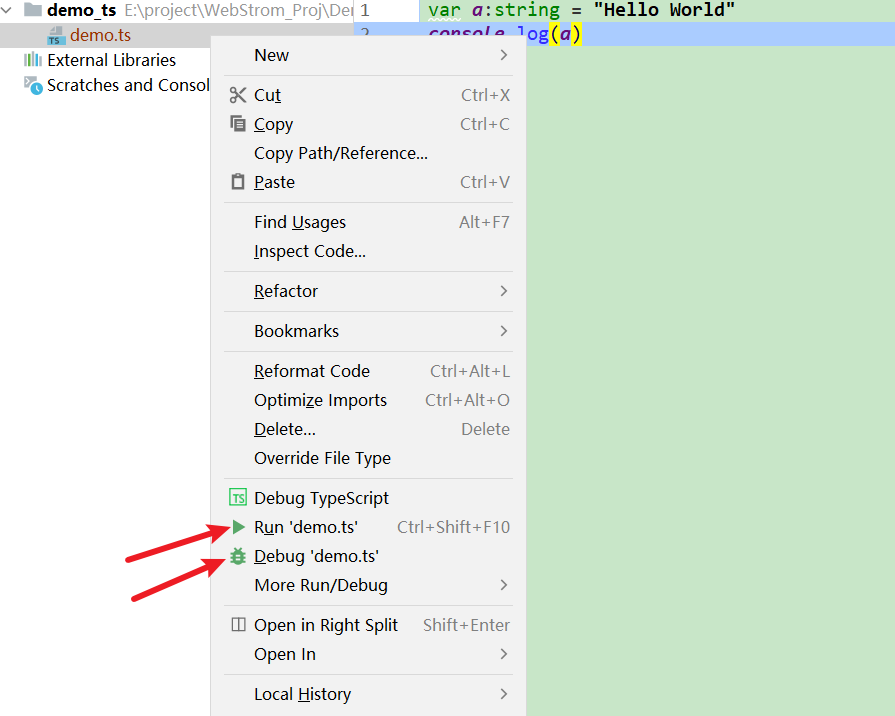This screenshot has height=716, width=895.
Task: Choose Copy from the context menu
Action: point(368,124)
